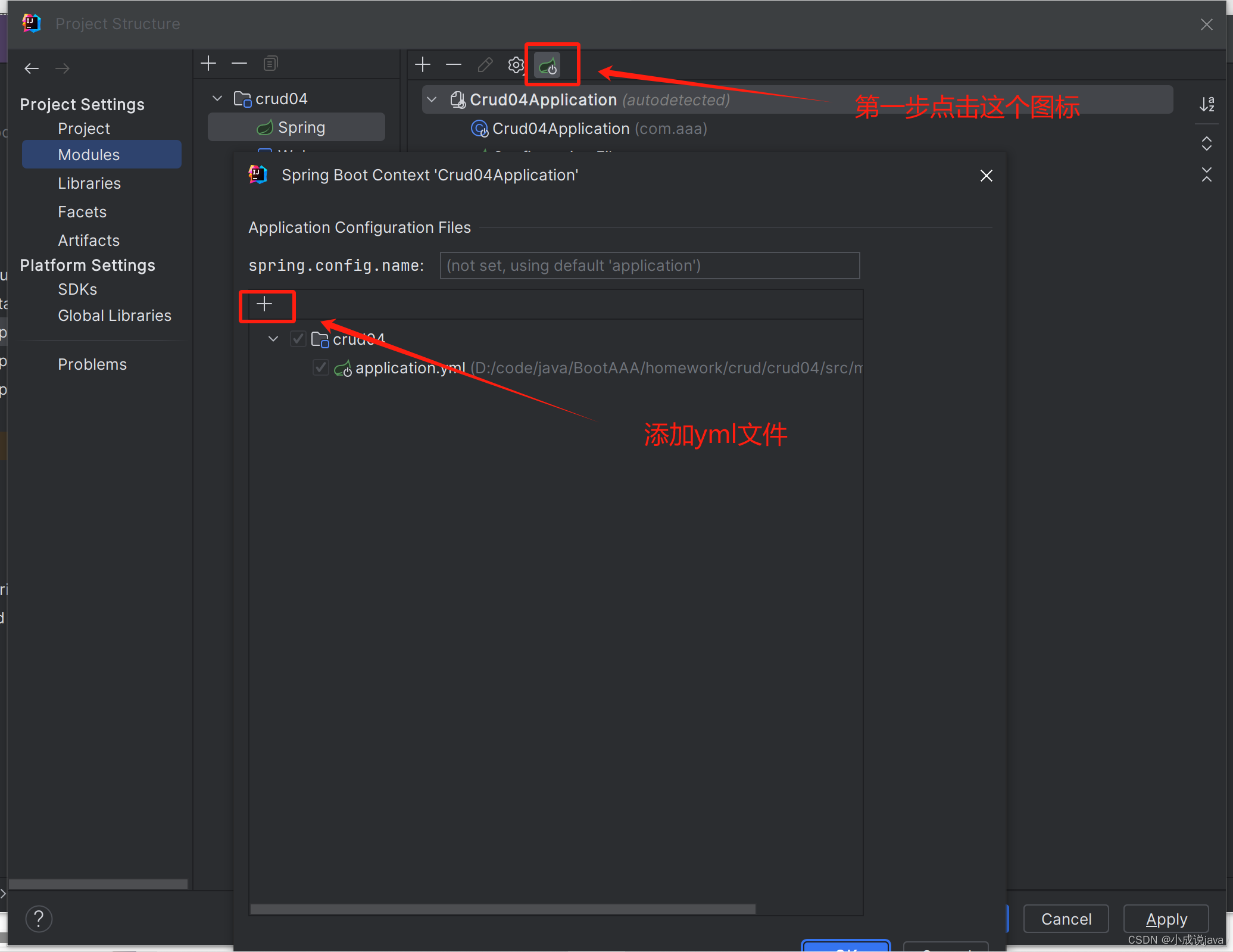
Task: Click the plus icon to add yml file
Action: pos(266,305)
